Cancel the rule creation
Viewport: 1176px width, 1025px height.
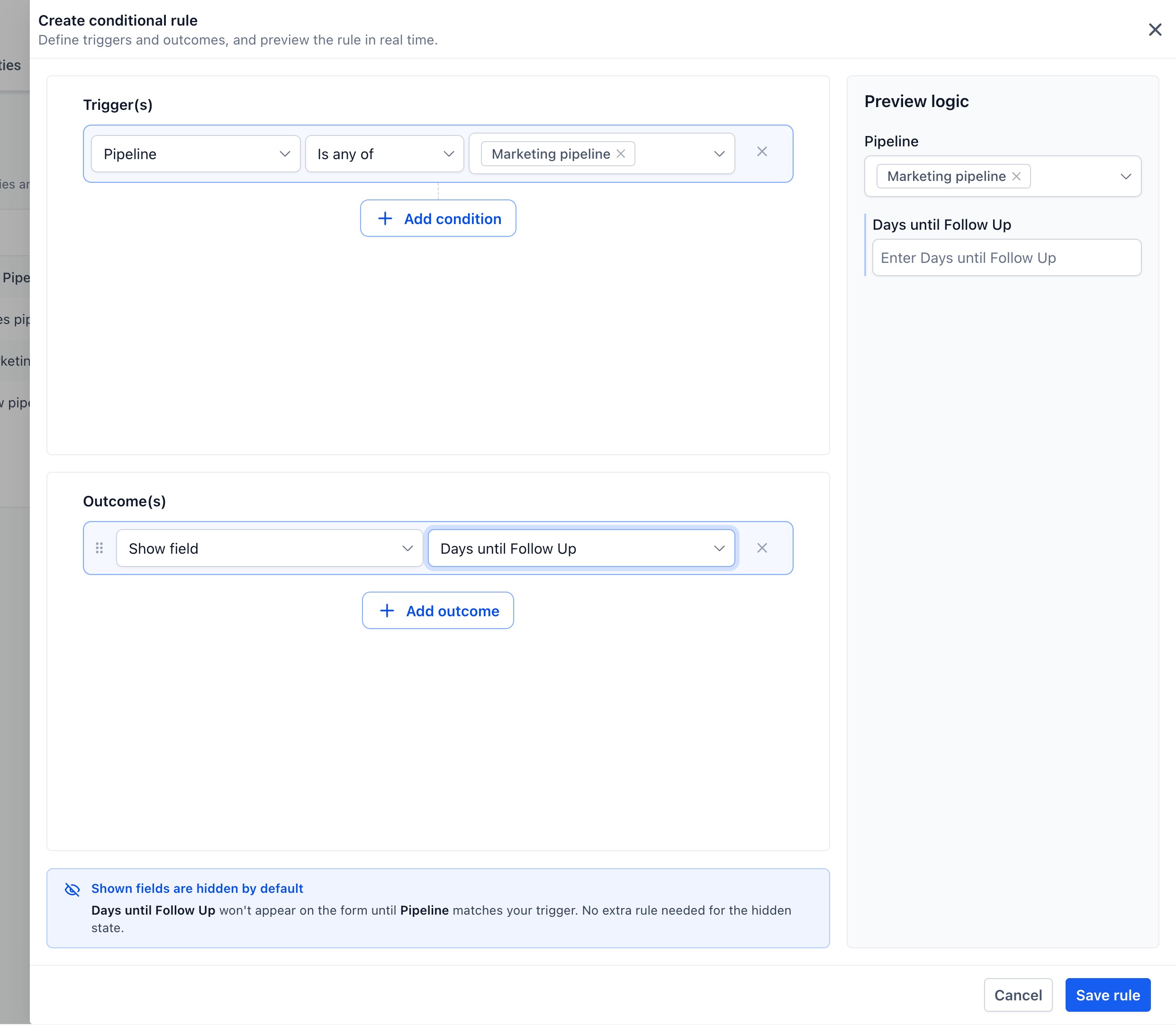[x=1018, y=995]
